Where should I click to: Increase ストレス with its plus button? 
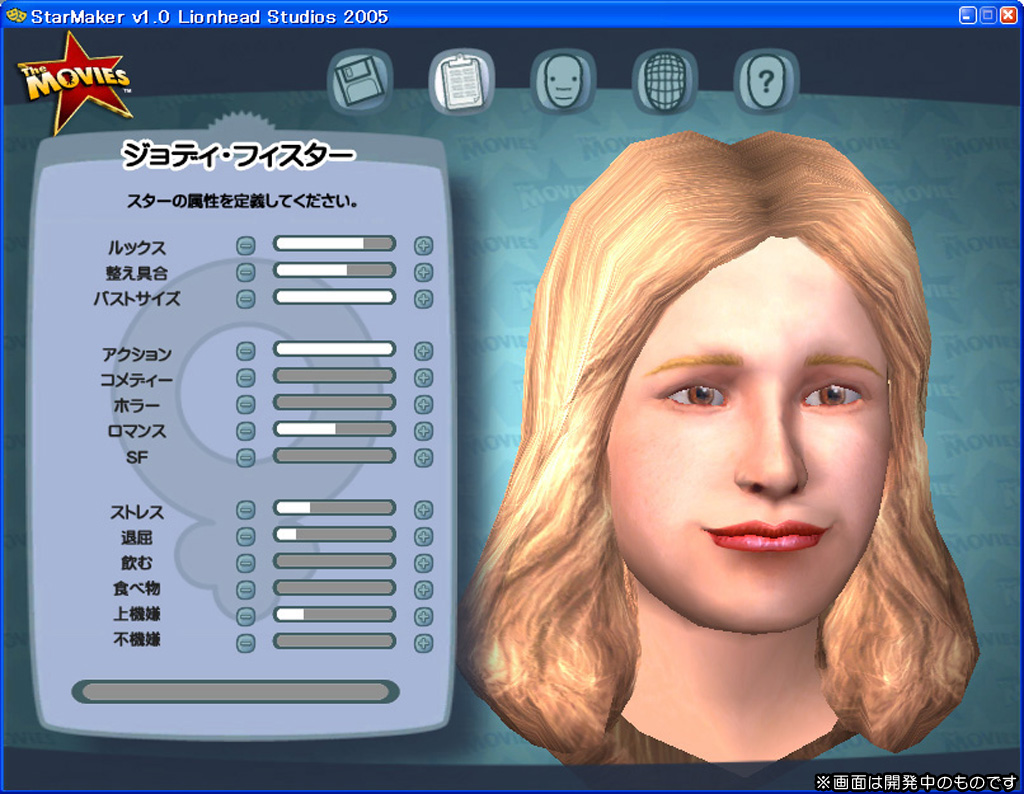pyautogui.click(x=423, y=510)
